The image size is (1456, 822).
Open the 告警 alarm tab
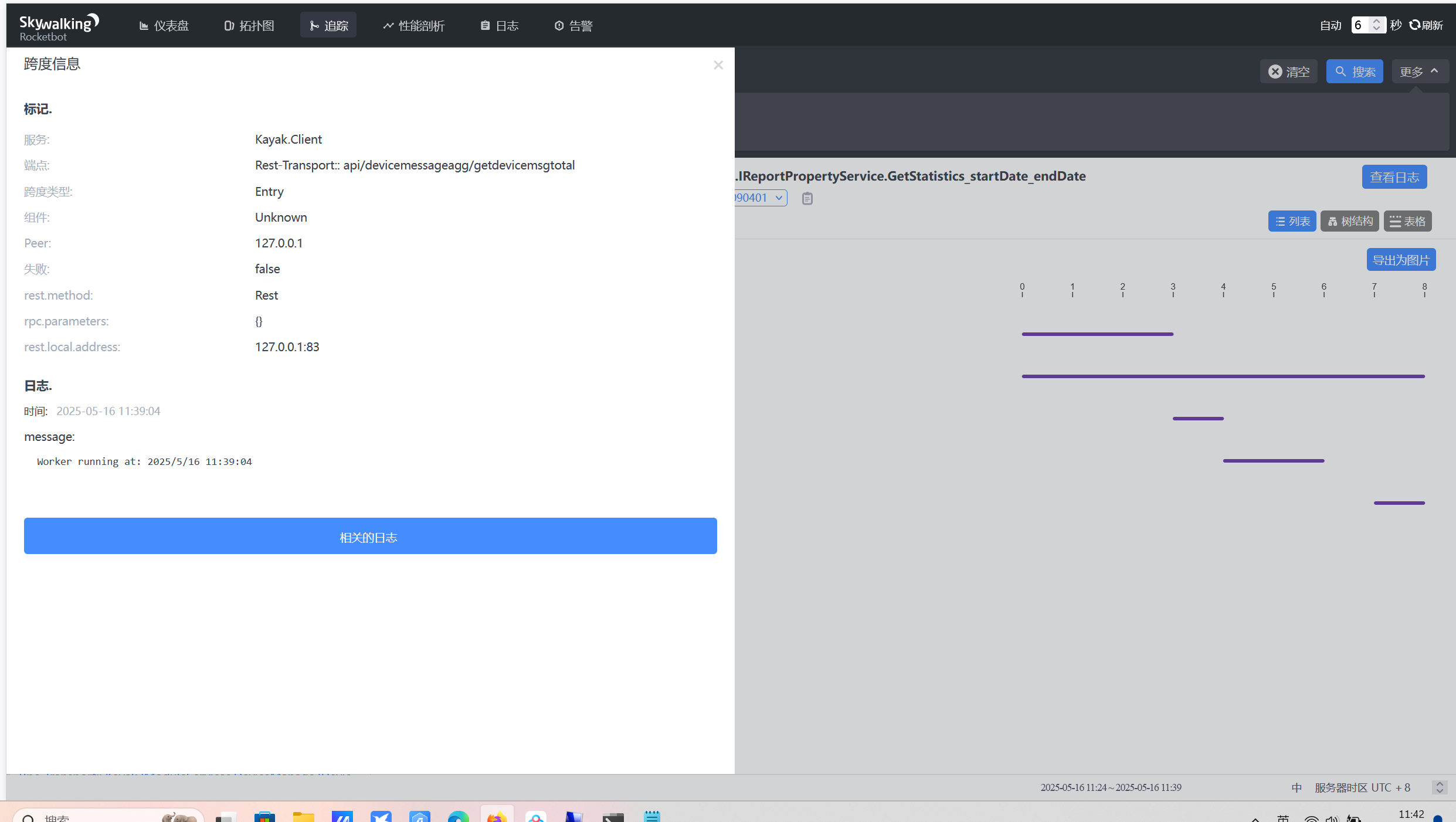[573, 26]
